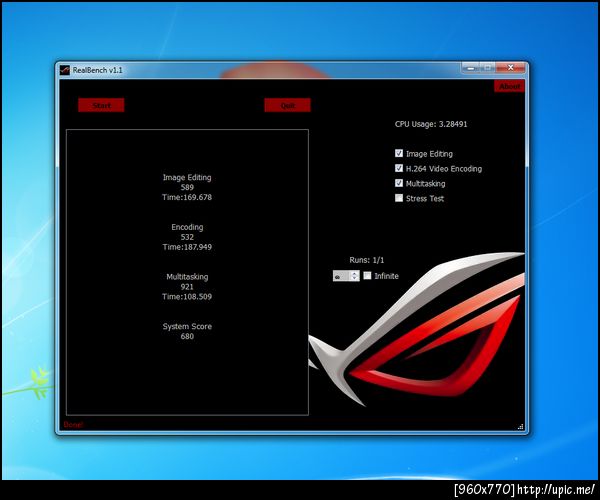The height and width of the screenshot is (500, 600).
Task: Open the About button
Action: pos(509,86)
